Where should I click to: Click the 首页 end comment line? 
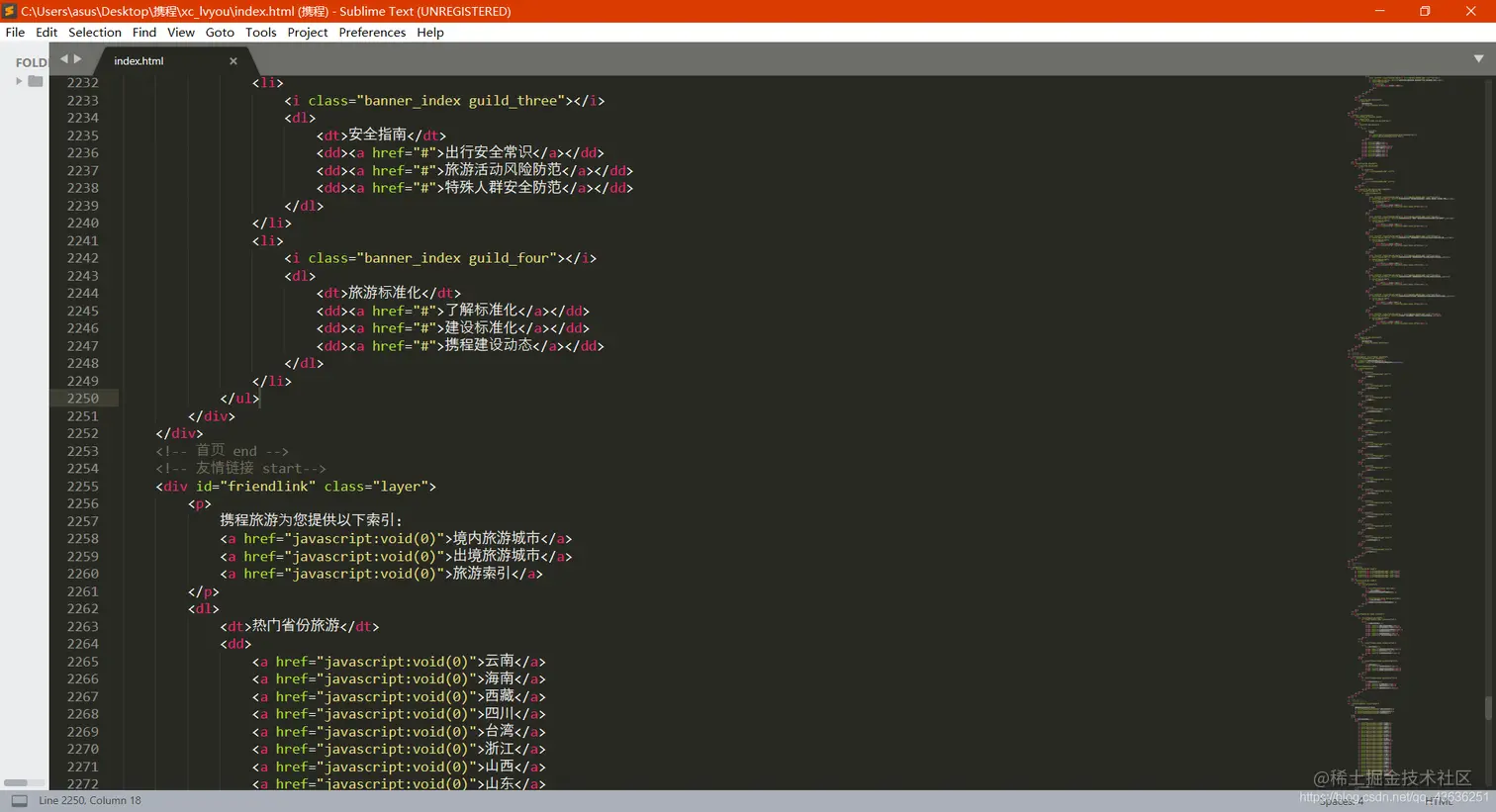[223, 451]
